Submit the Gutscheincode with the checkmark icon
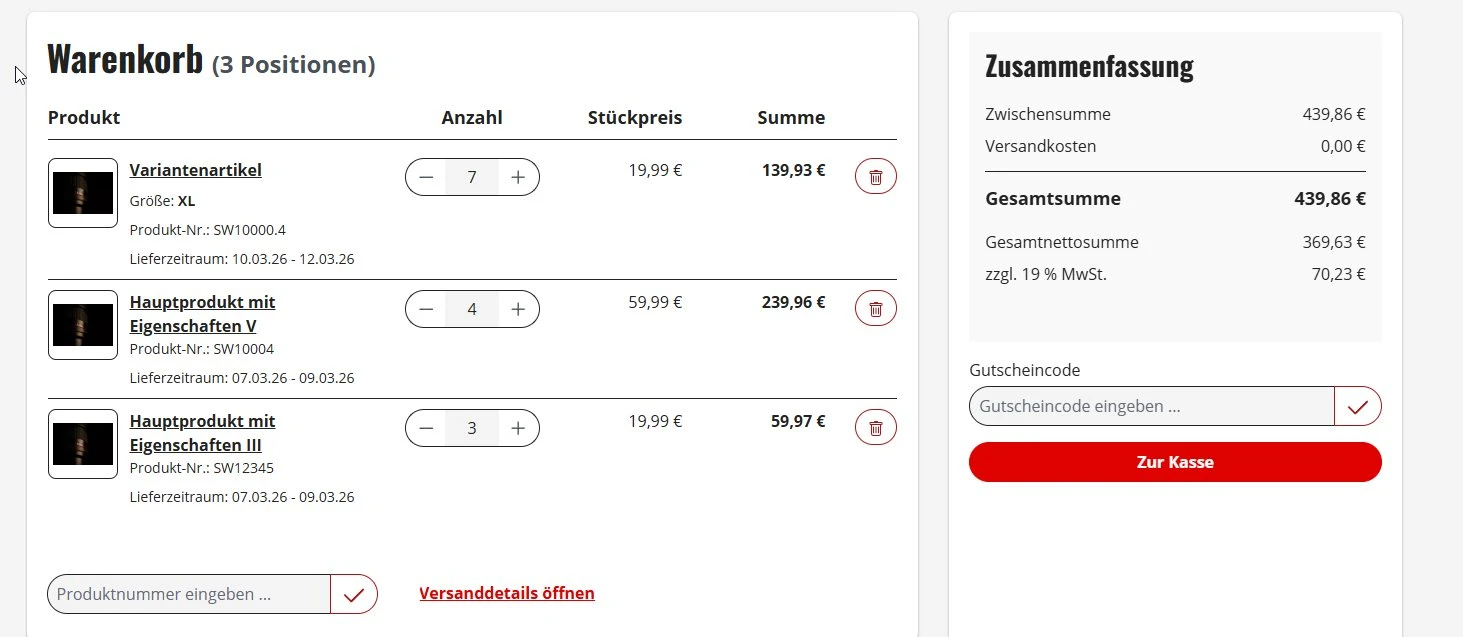 1359,406
